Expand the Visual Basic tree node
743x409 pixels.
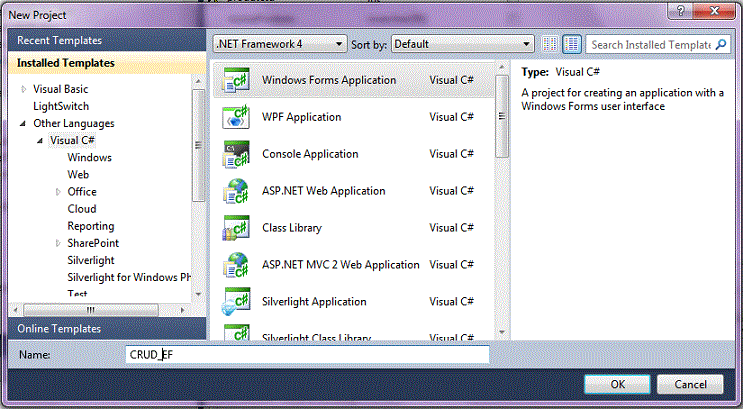(23, 89)
